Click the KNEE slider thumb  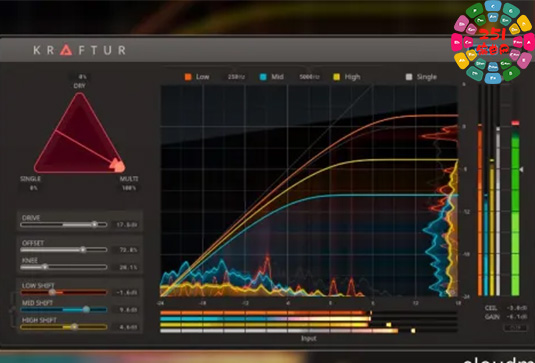[x=44, y=267]
